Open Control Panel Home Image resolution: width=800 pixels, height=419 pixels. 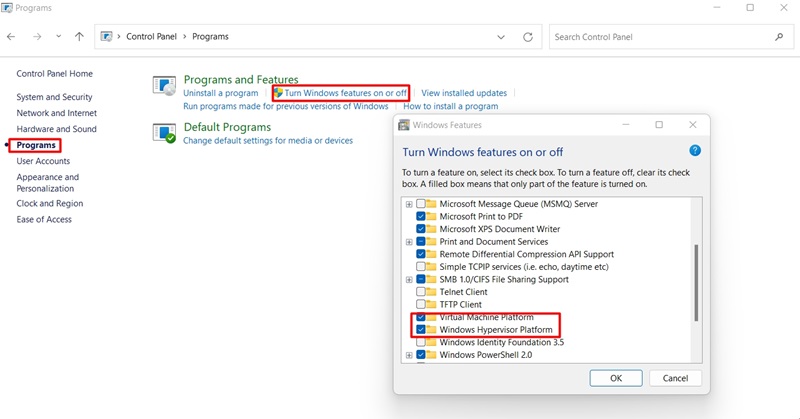pos(55,73)
